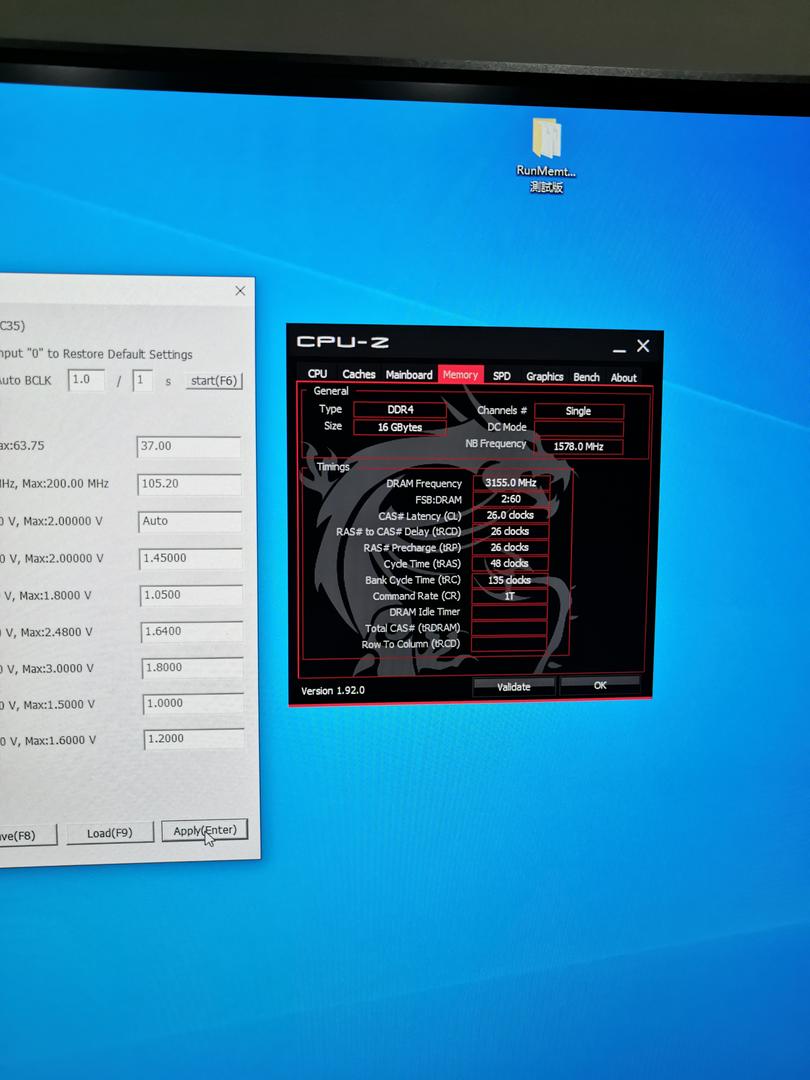
Task: Click the start(F6) button
Action: pyautogui.click(x=214, y=380)
